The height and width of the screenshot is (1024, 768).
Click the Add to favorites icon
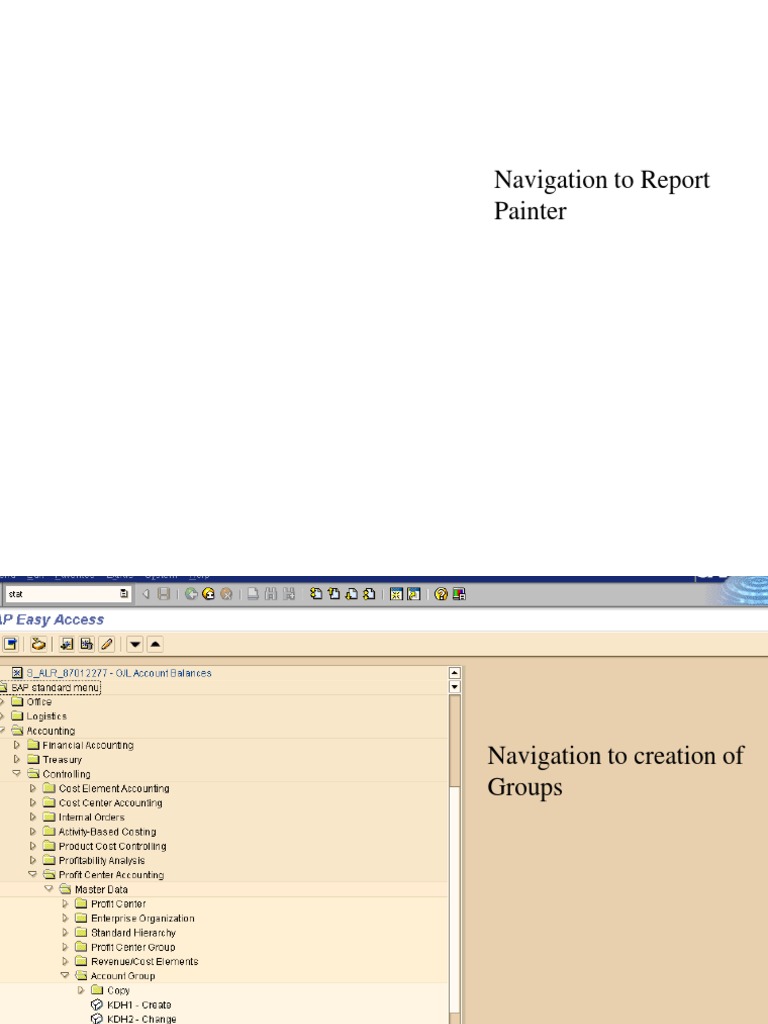pos(66,645)
